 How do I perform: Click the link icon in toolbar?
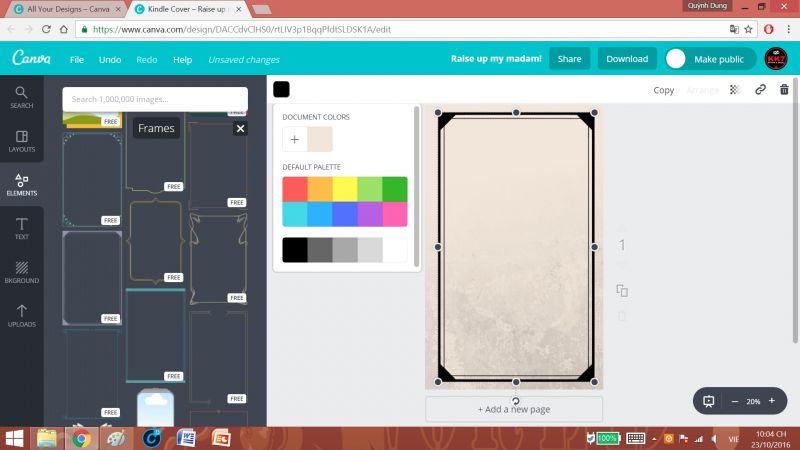coord(760,90)
